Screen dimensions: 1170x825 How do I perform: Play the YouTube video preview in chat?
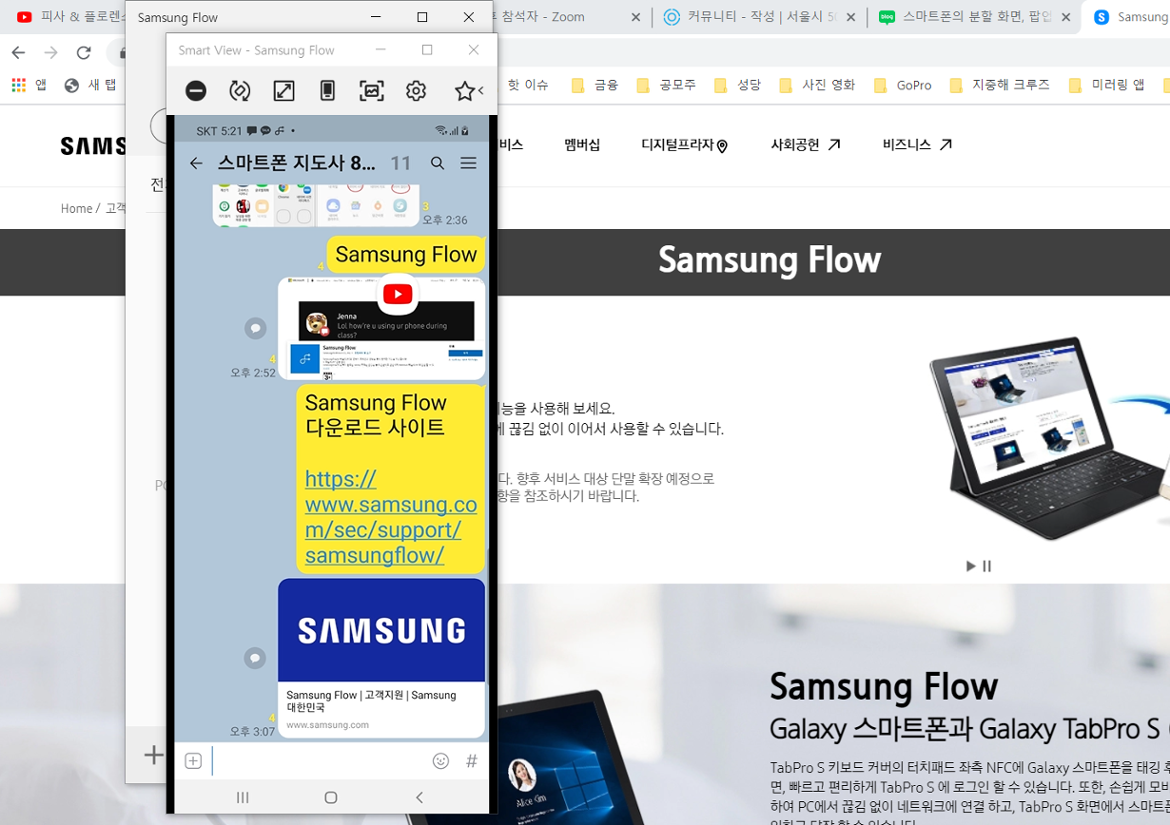[x=398, y=294]
